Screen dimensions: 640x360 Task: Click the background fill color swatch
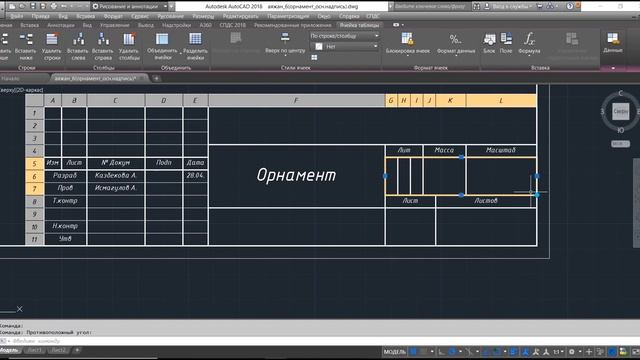(319, 47)
